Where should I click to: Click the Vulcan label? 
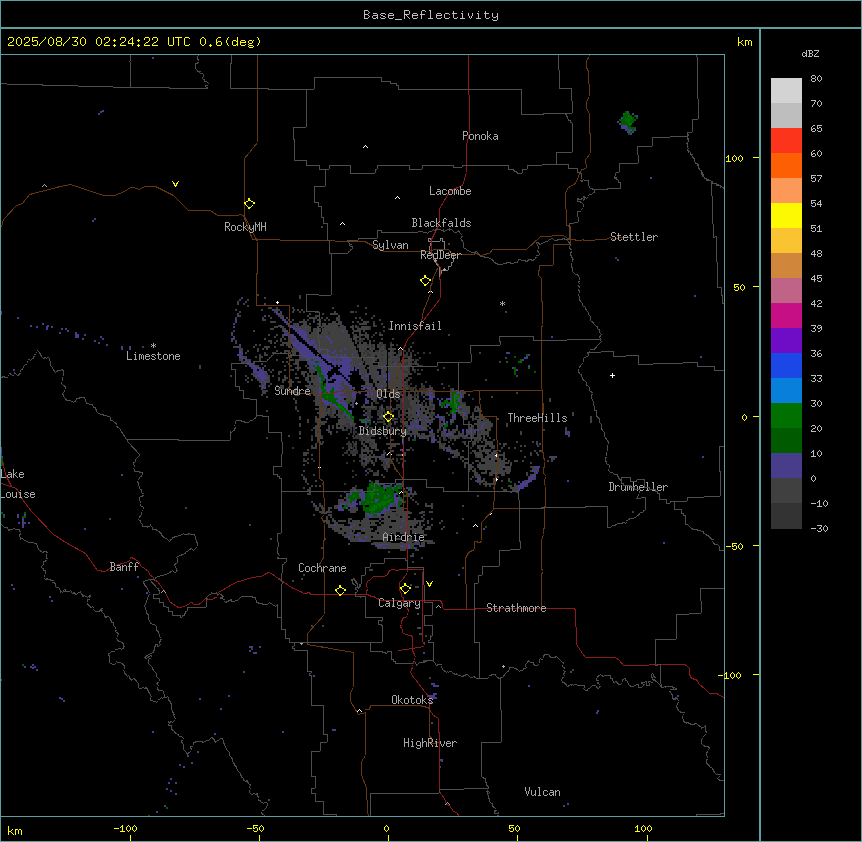click(543, 792)
